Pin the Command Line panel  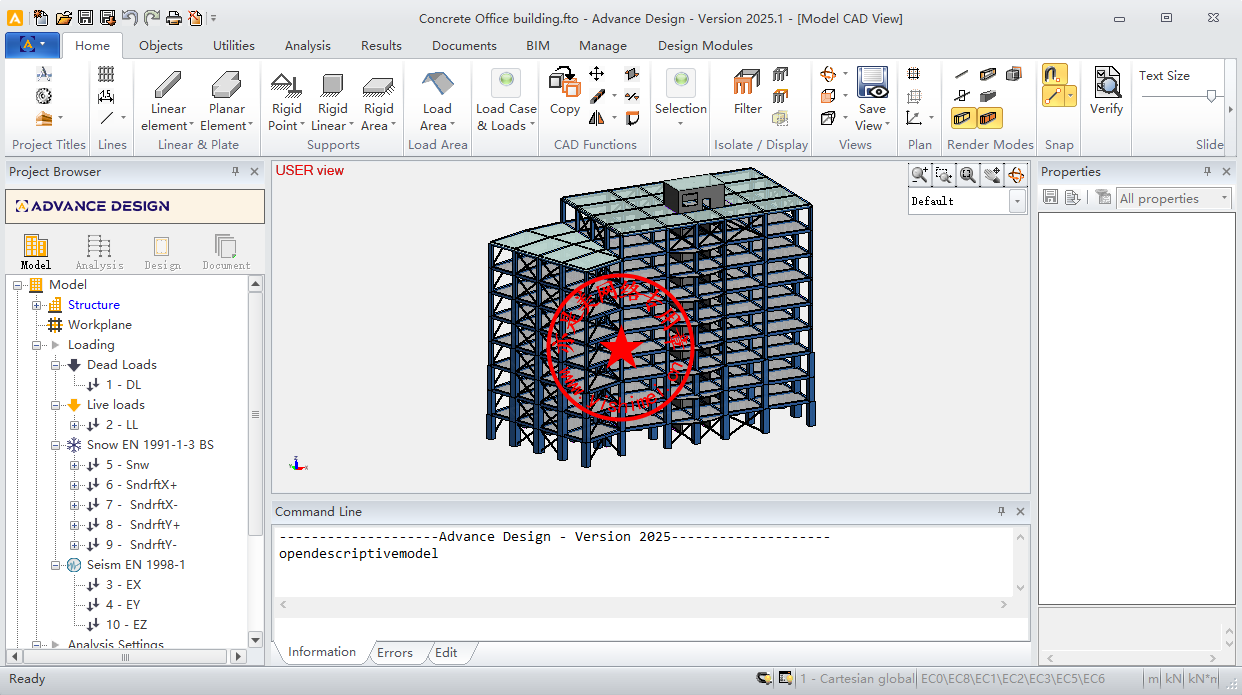tap(1001, 511)
